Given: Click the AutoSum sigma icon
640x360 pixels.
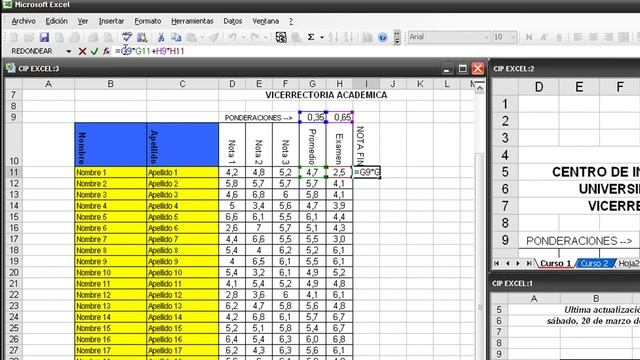Looking at the screenshot, I should [x=311, y=38].
